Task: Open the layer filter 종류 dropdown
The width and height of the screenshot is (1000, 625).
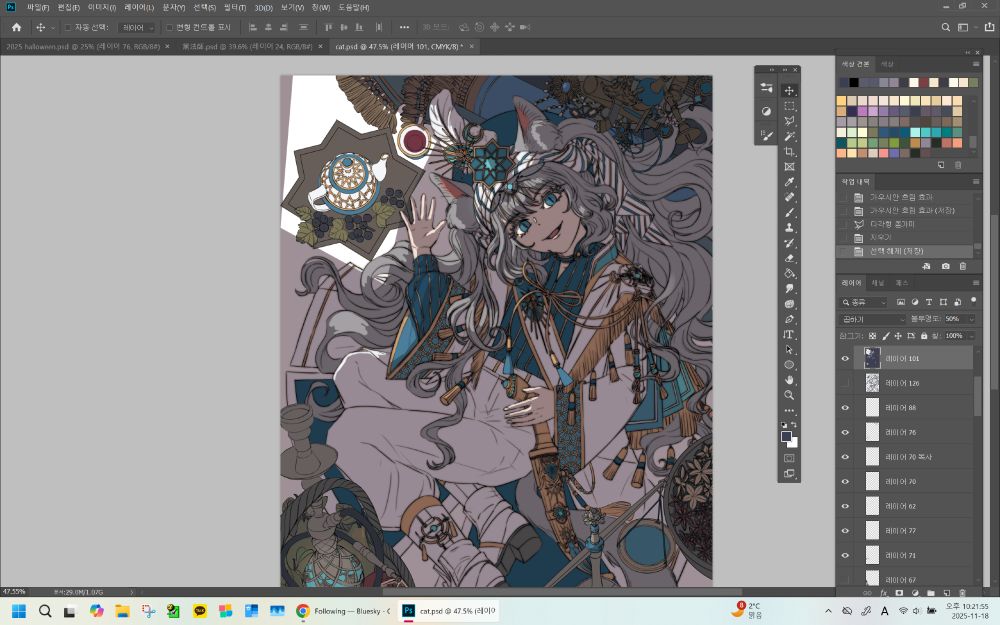Action: [x=863, y=302]
